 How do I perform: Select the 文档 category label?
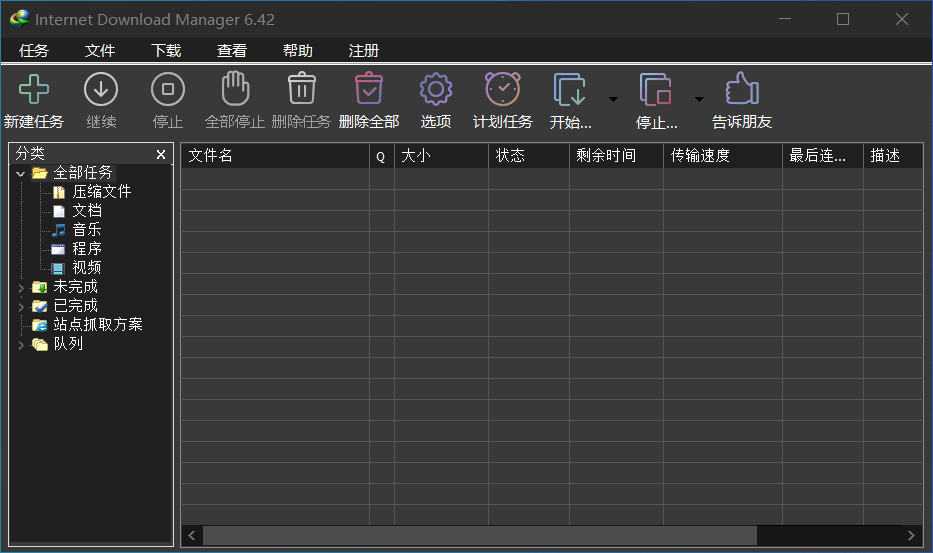tap(87, 211)
